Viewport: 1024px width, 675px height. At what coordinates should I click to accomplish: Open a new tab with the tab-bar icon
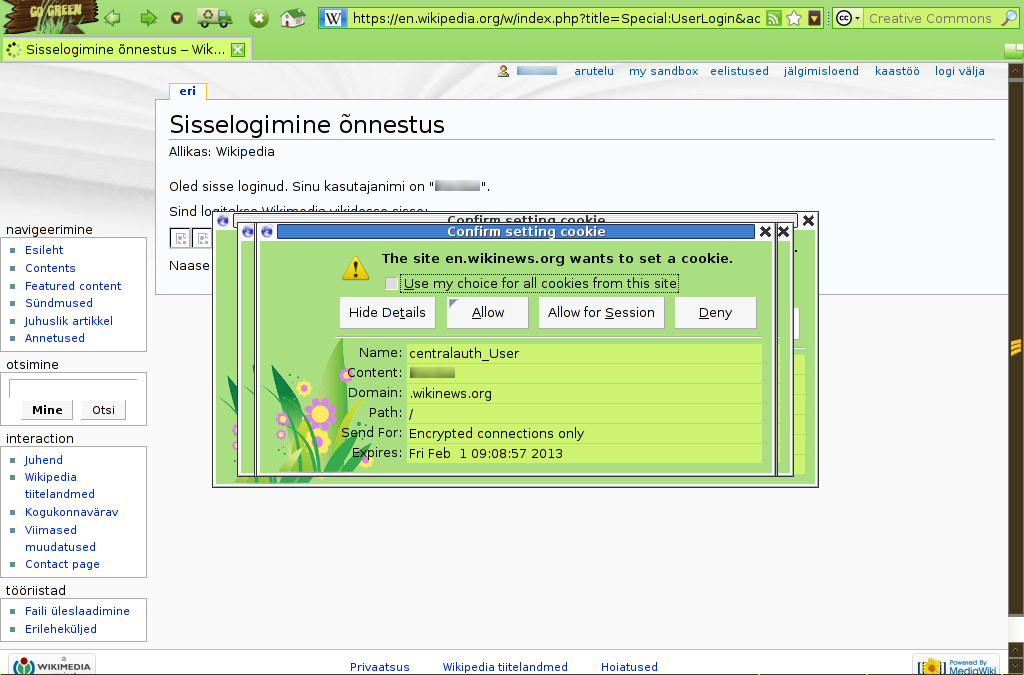pos(1014,50)
